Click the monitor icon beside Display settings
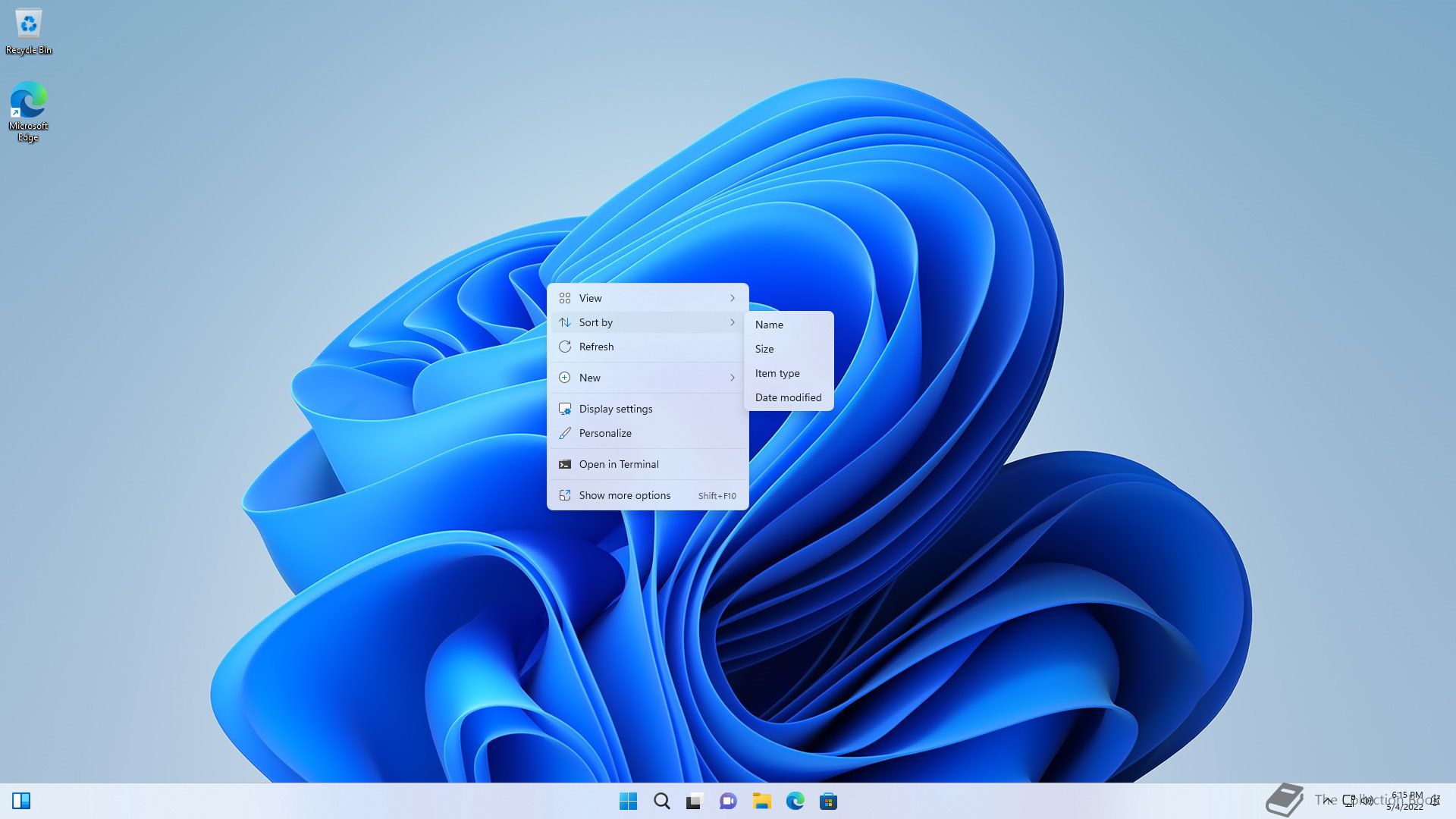The image size is (1456, 819). click(x=565, y=409)
